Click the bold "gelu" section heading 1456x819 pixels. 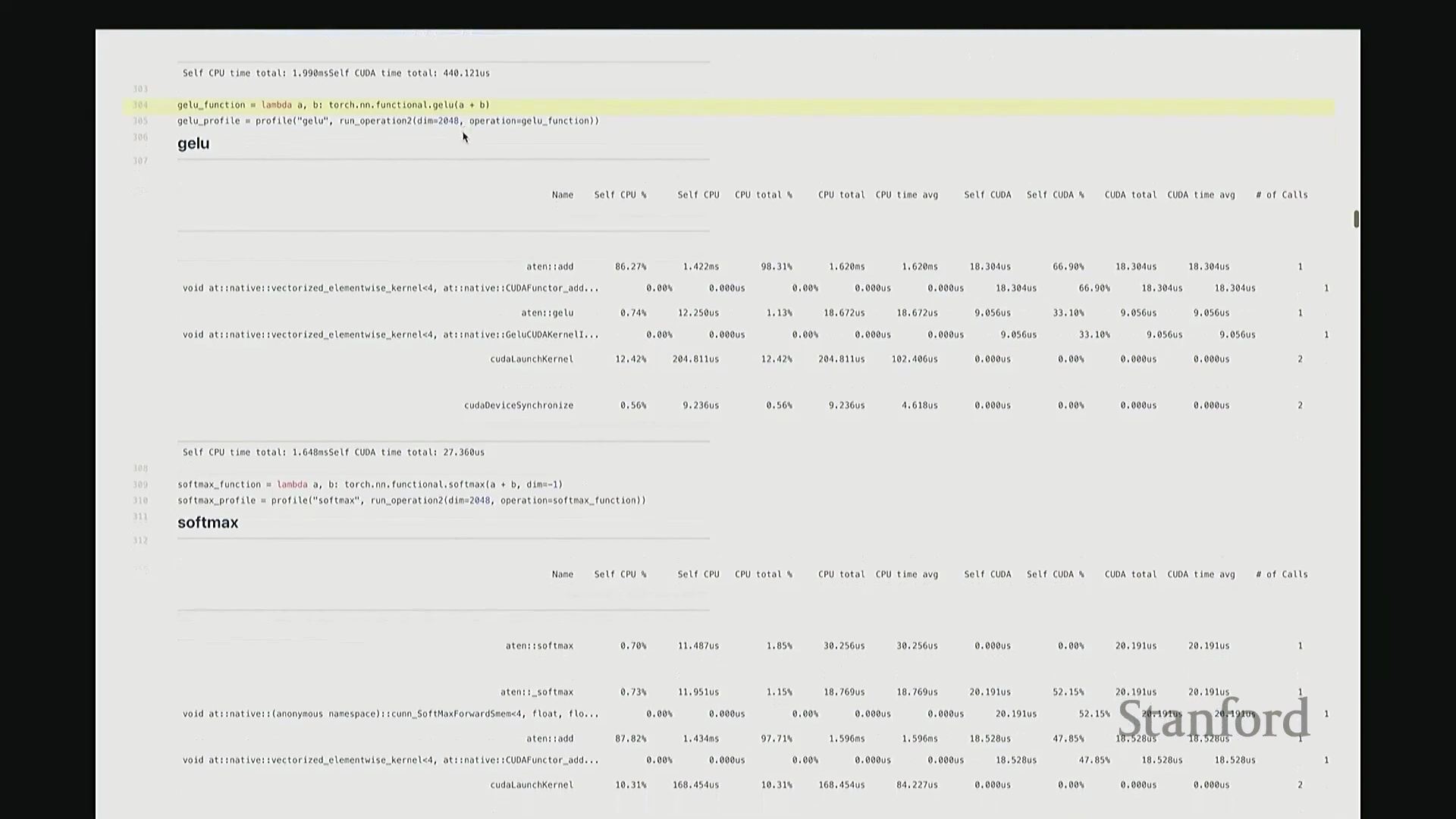[193, 144]
